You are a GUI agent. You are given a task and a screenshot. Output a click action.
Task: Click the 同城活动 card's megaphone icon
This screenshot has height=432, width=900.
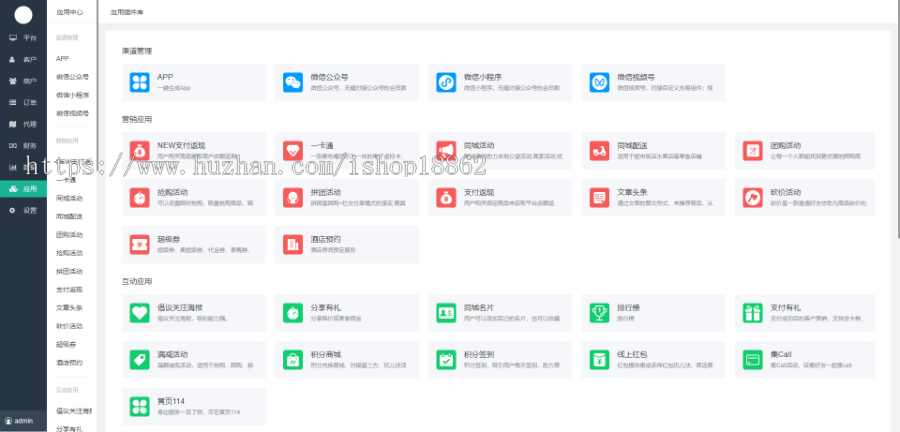click(446, 151)
